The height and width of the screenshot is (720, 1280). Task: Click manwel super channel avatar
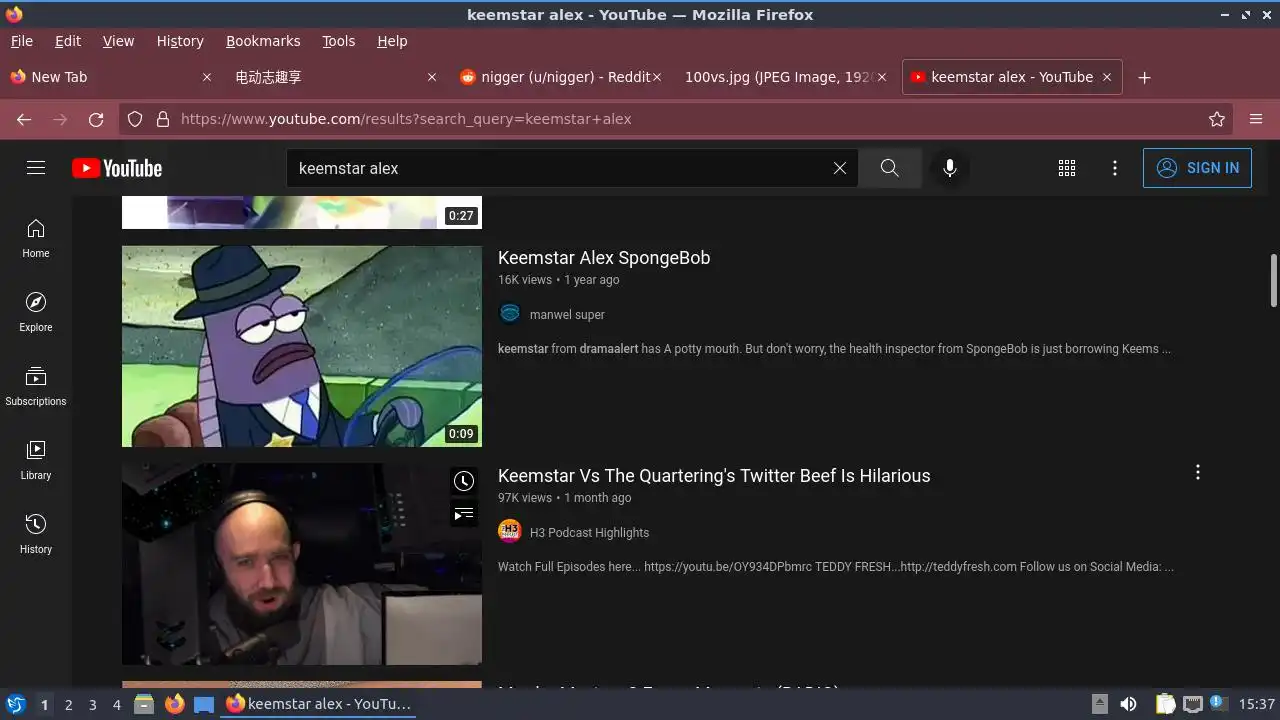[510, 314]
